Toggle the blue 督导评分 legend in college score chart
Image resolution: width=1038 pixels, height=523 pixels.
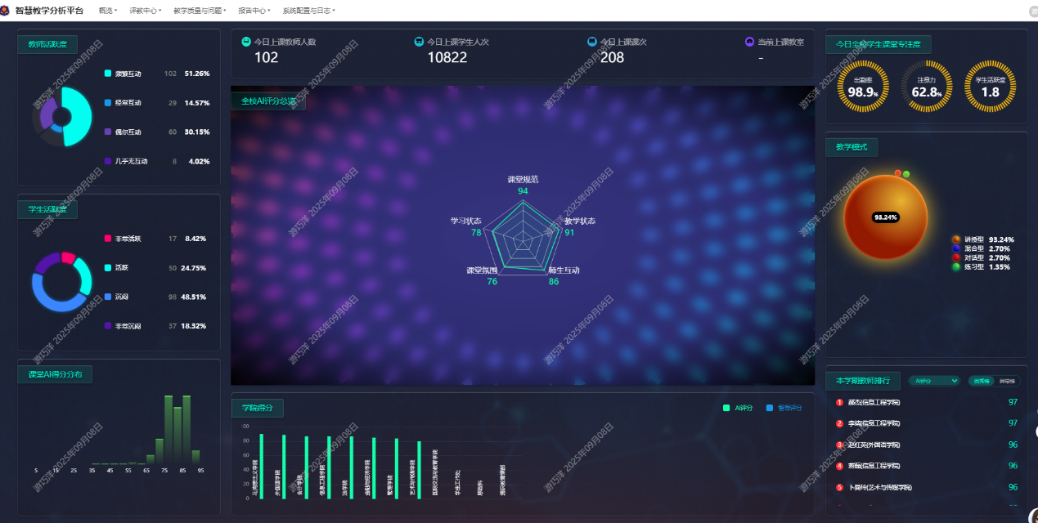point(769,408)
